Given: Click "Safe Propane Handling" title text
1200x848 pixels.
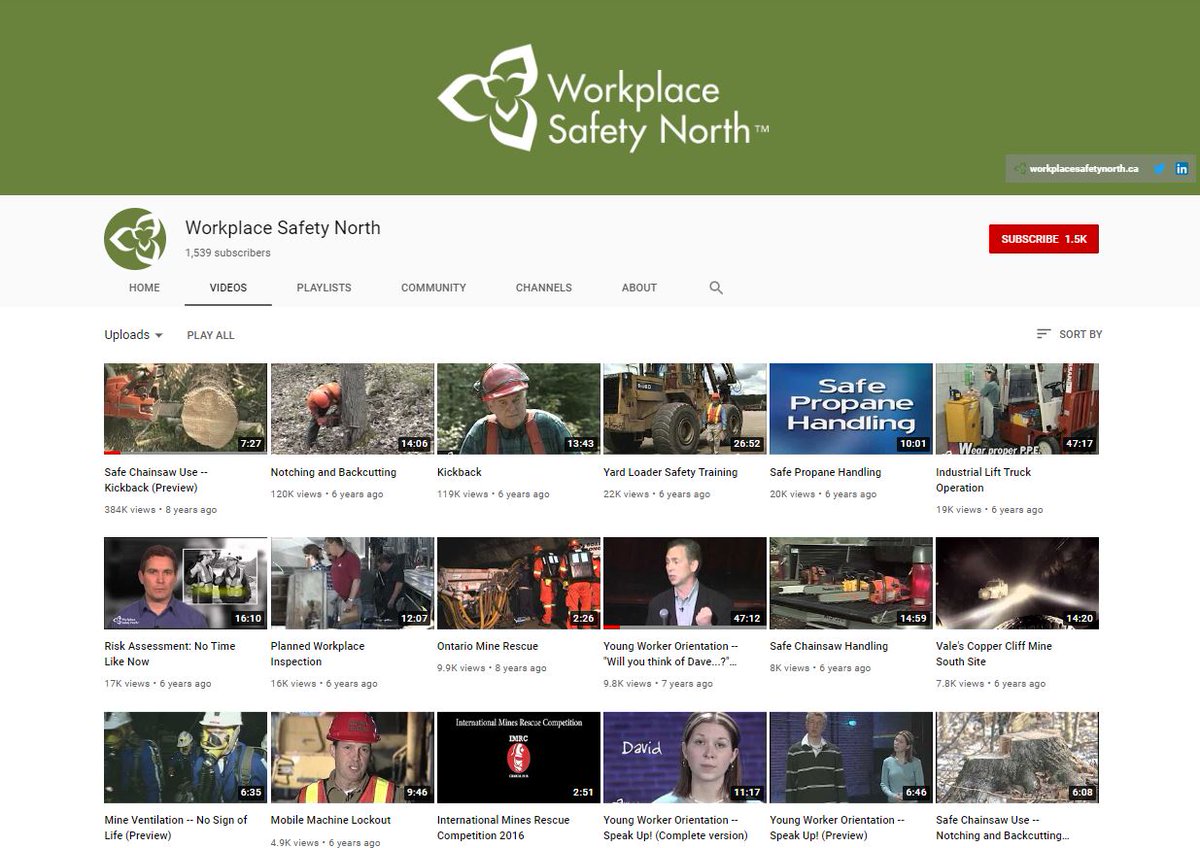Looking at the screenshot, I should pos(825,472).
